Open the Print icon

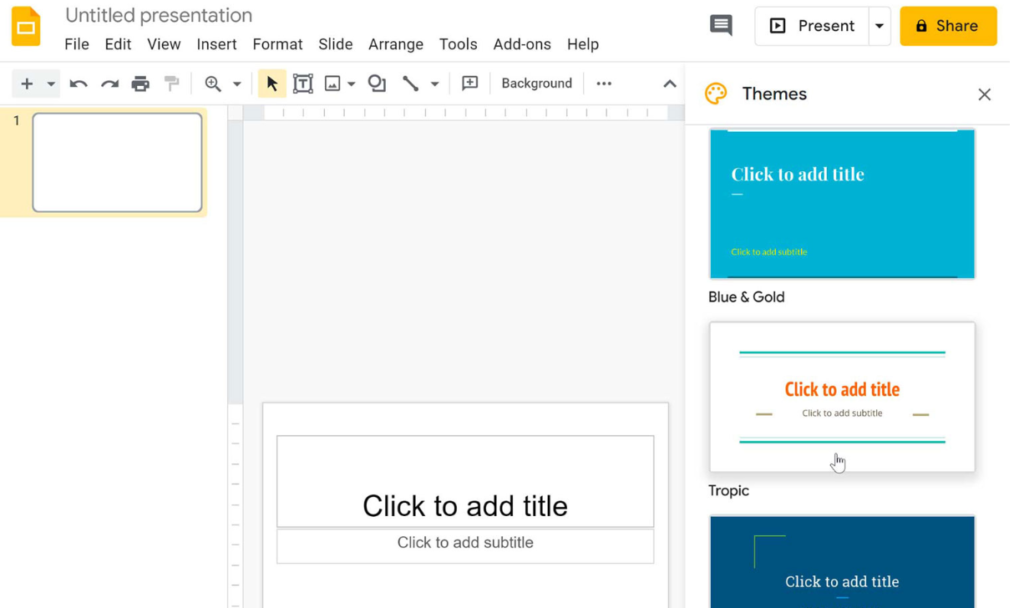(140, 83)
